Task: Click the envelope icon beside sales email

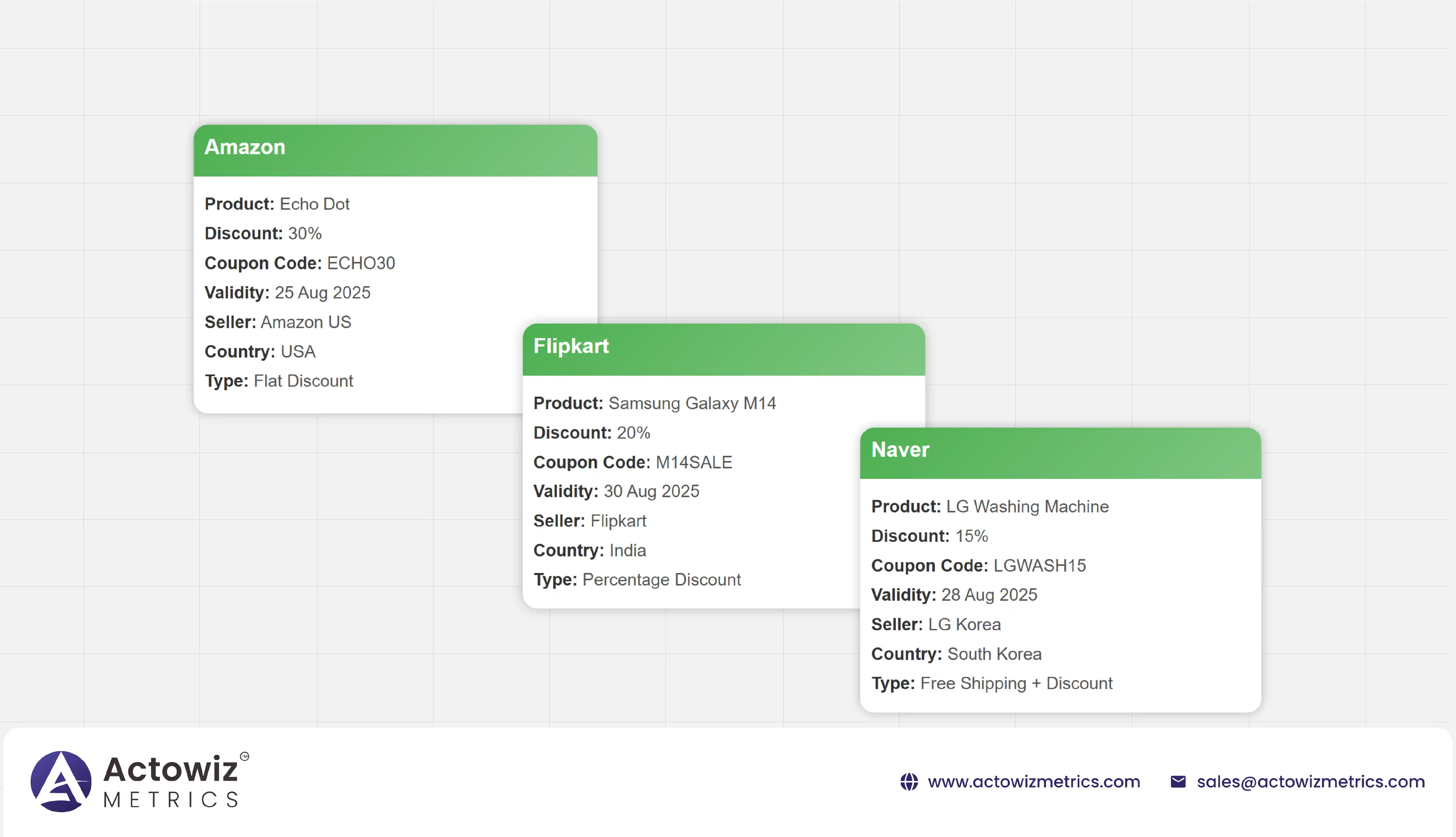Action: pyautogui.click(x=1178, y=782)
